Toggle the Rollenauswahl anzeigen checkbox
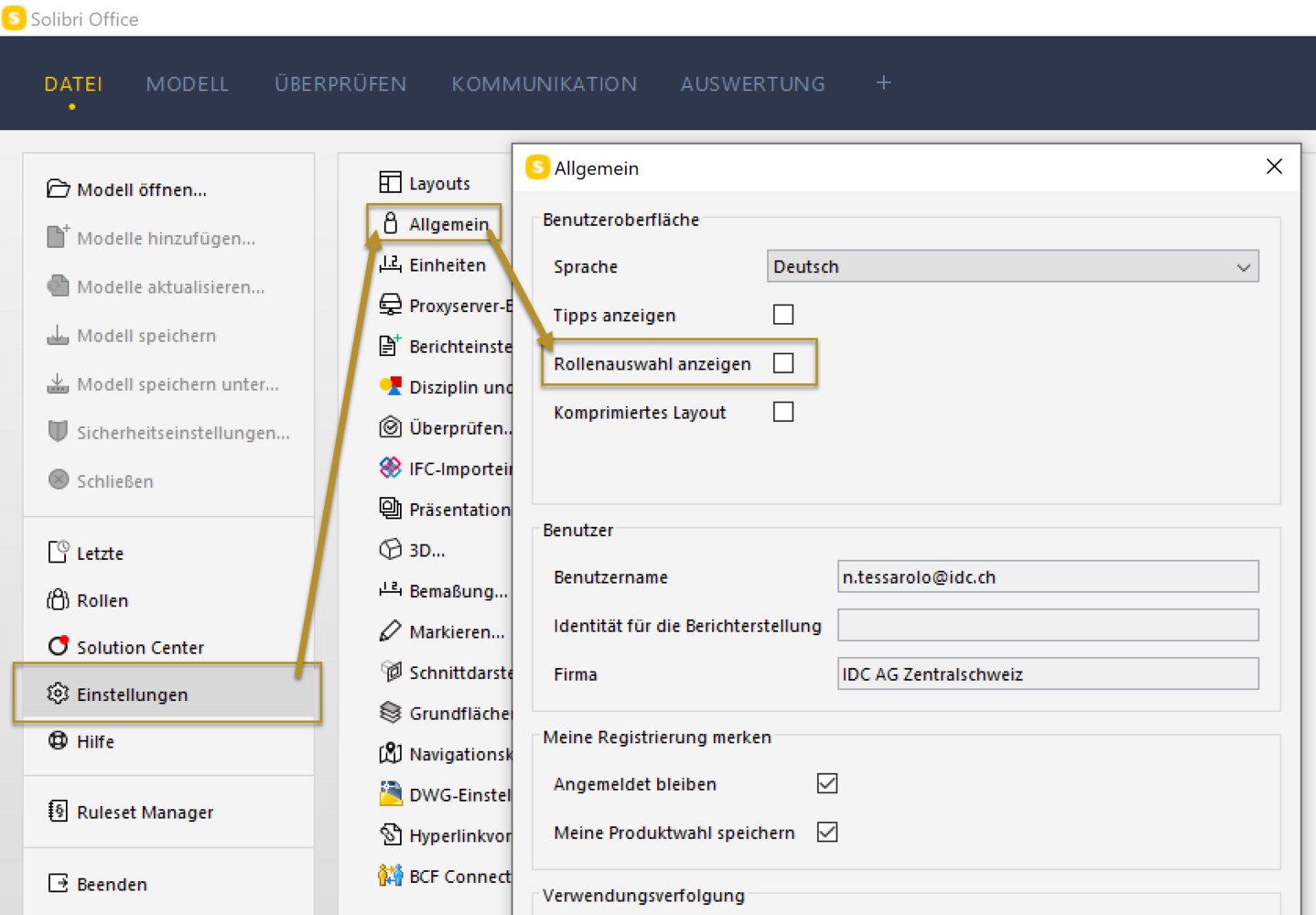 [x=783, y=363]
